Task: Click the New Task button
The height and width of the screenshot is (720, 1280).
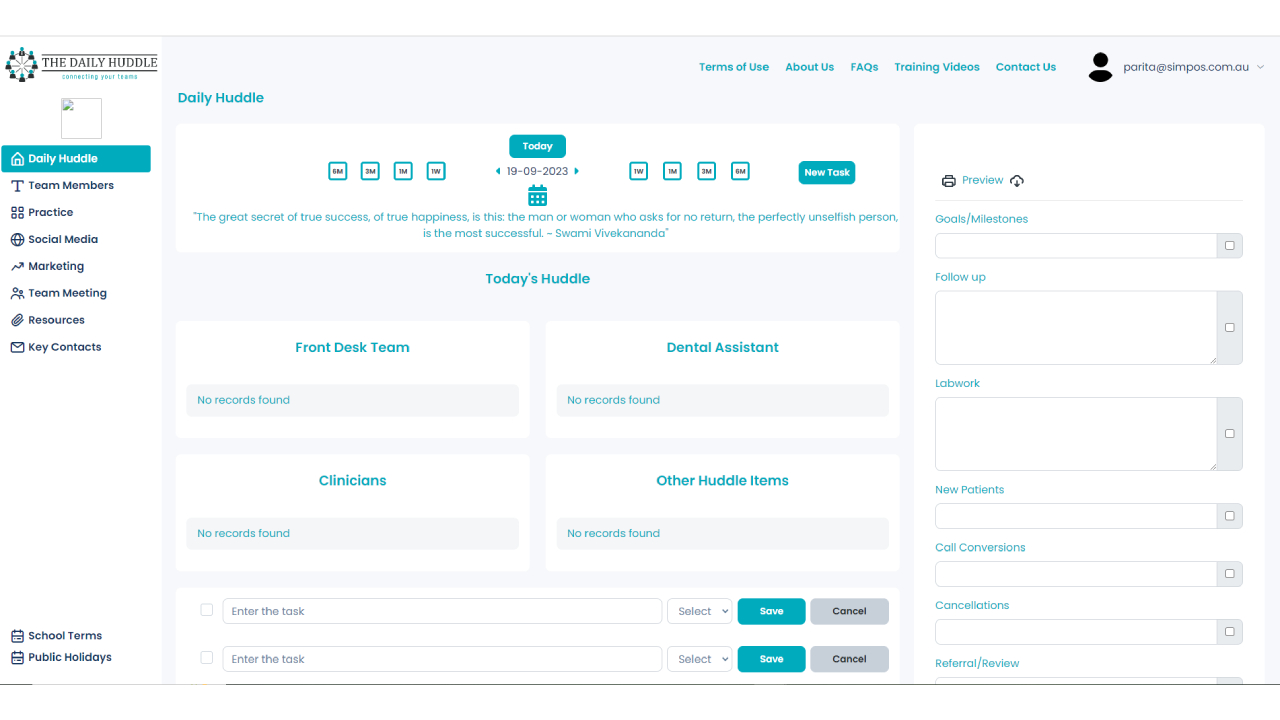Action: [x=827, y=172]
